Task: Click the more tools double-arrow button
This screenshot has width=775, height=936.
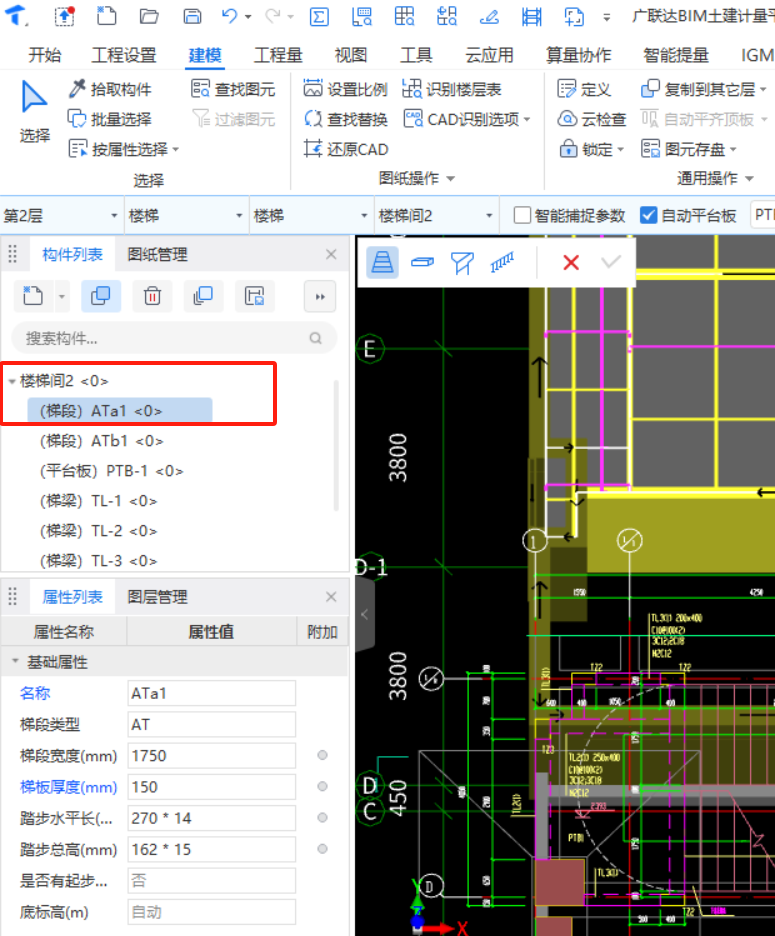Action: coord(320,296)
